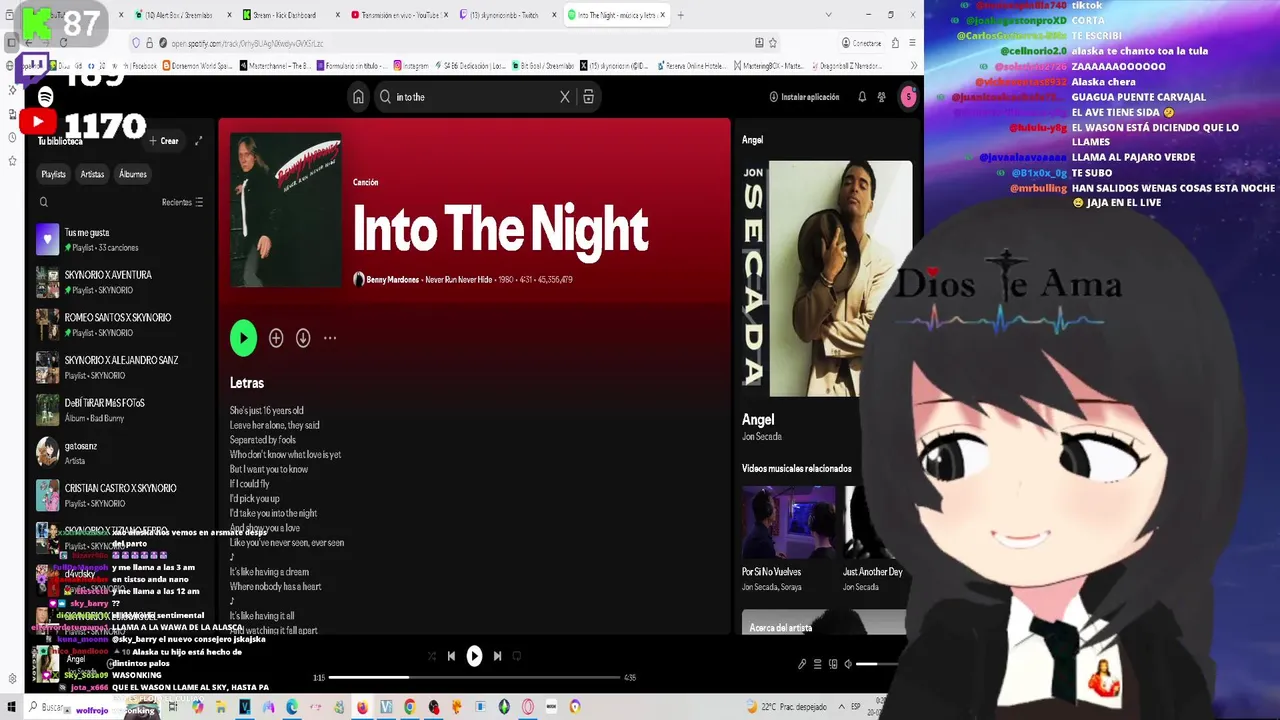The height and width of the screenshot is (720, 1280).
Task: Search within your library magnifier icon
Action: coord(43,202)
